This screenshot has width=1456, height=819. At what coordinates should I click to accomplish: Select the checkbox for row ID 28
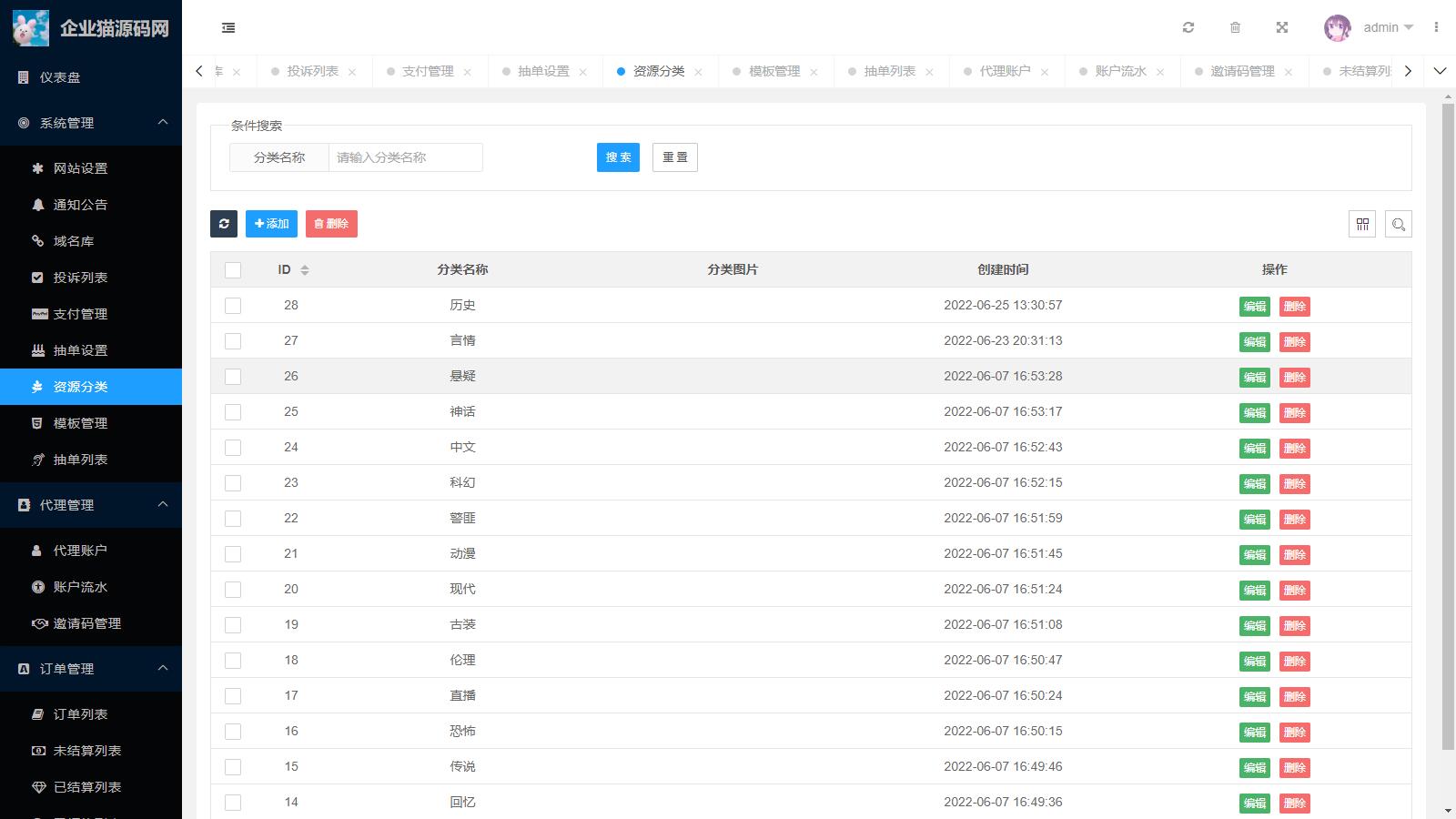(x=233, y=306)
